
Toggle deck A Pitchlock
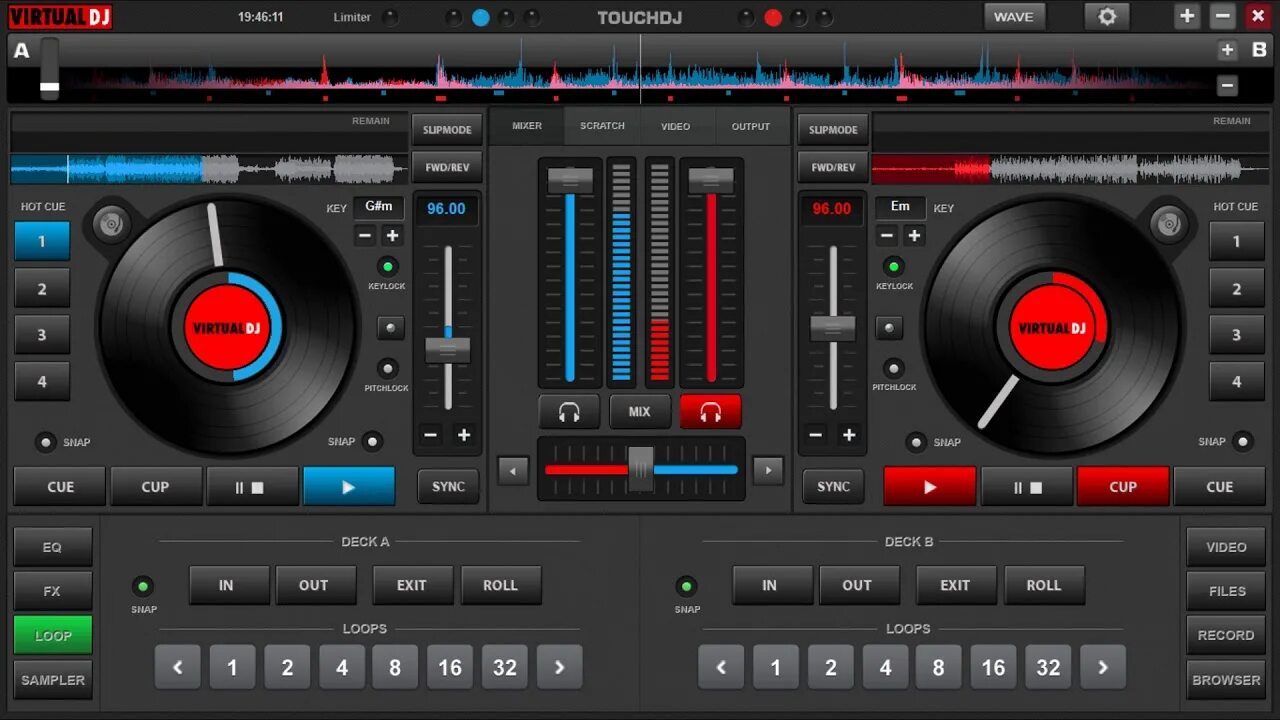387,368
